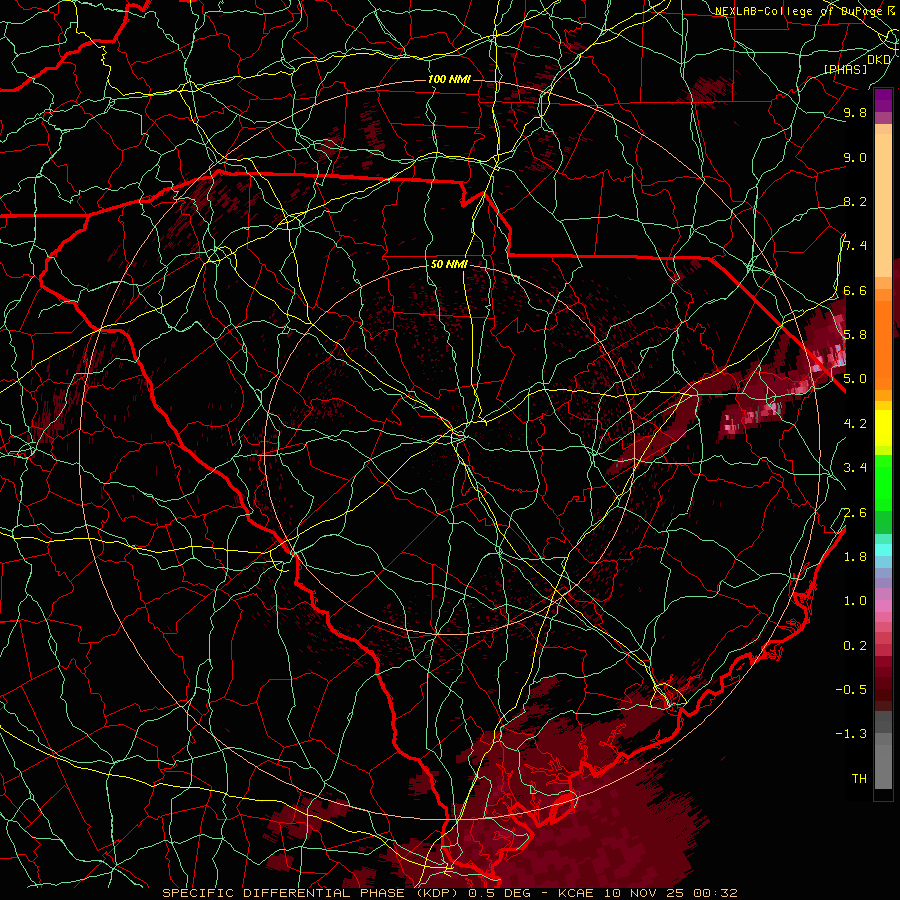Select the 9.0 value on the color scale

point(855,157)
